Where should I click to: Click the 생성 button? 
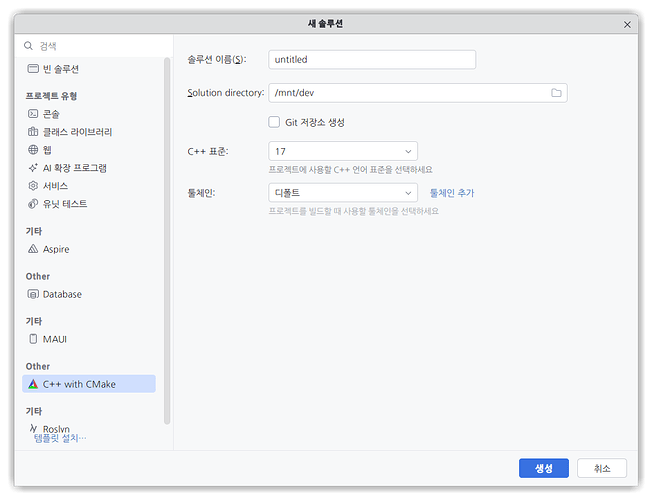point(543,468)
